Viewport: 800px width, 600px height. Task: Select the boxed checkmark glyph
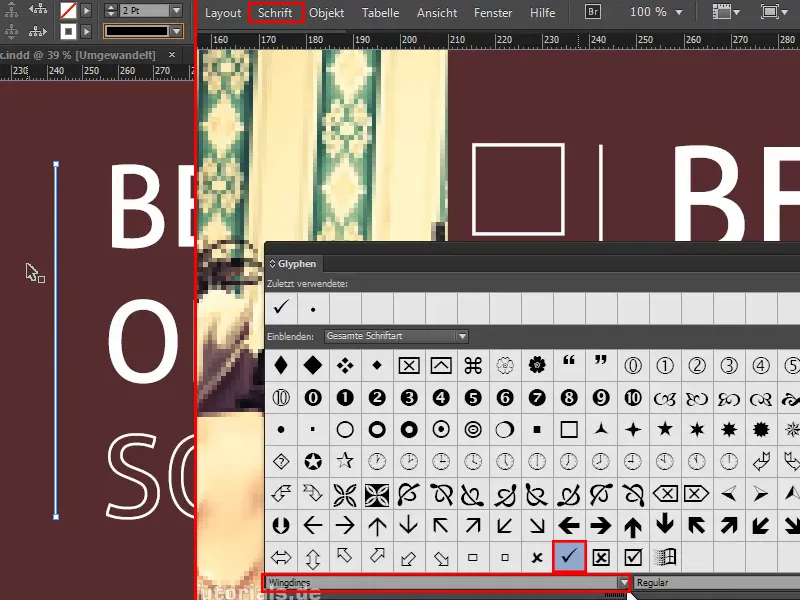click(633, 557)
